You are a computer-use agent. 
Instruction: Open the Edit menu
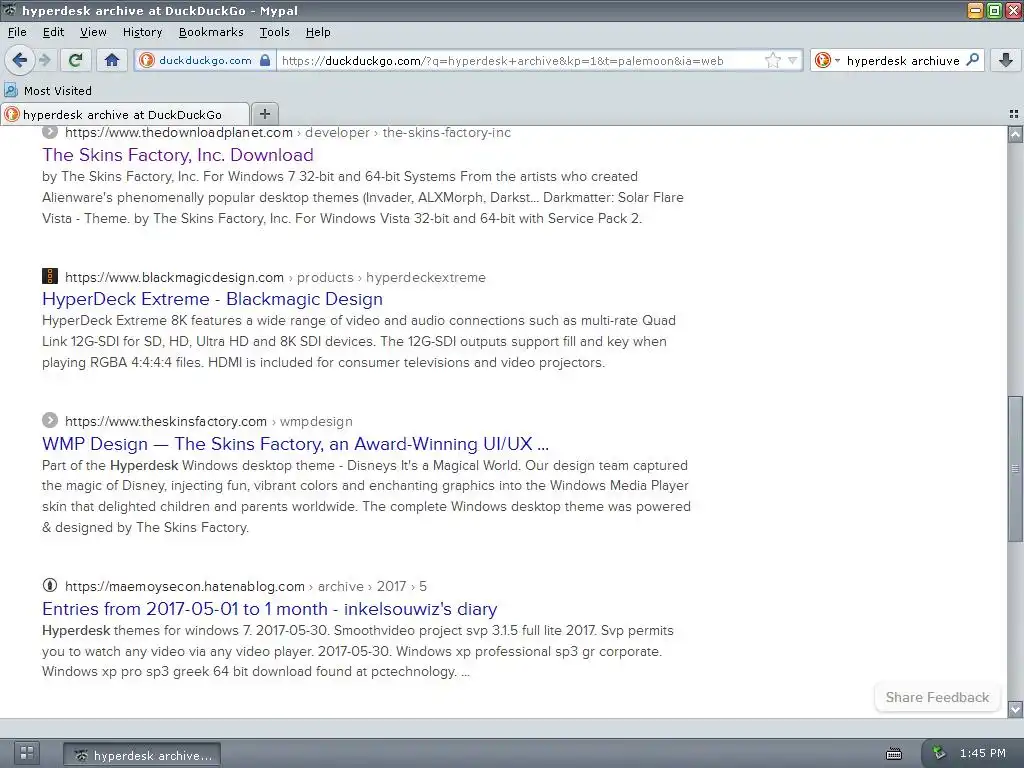(54, 32)
